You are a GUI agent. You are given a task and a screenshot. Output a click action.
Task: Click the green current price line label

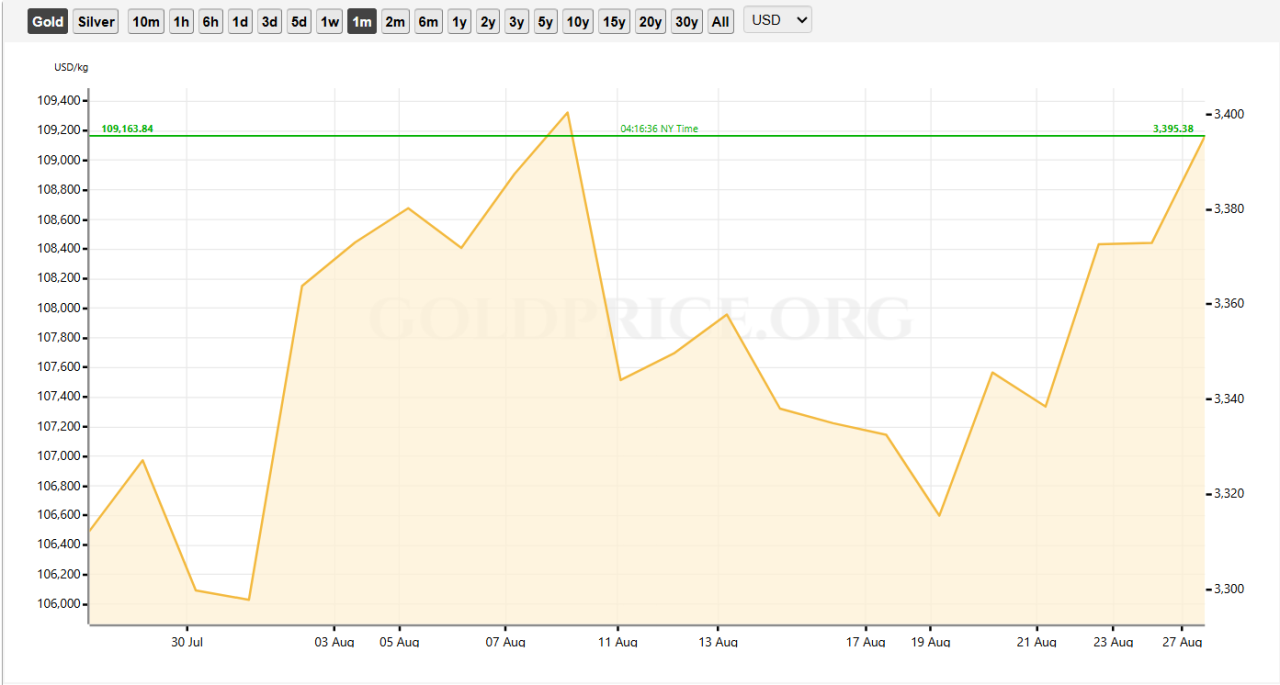(x=127, y=129)
